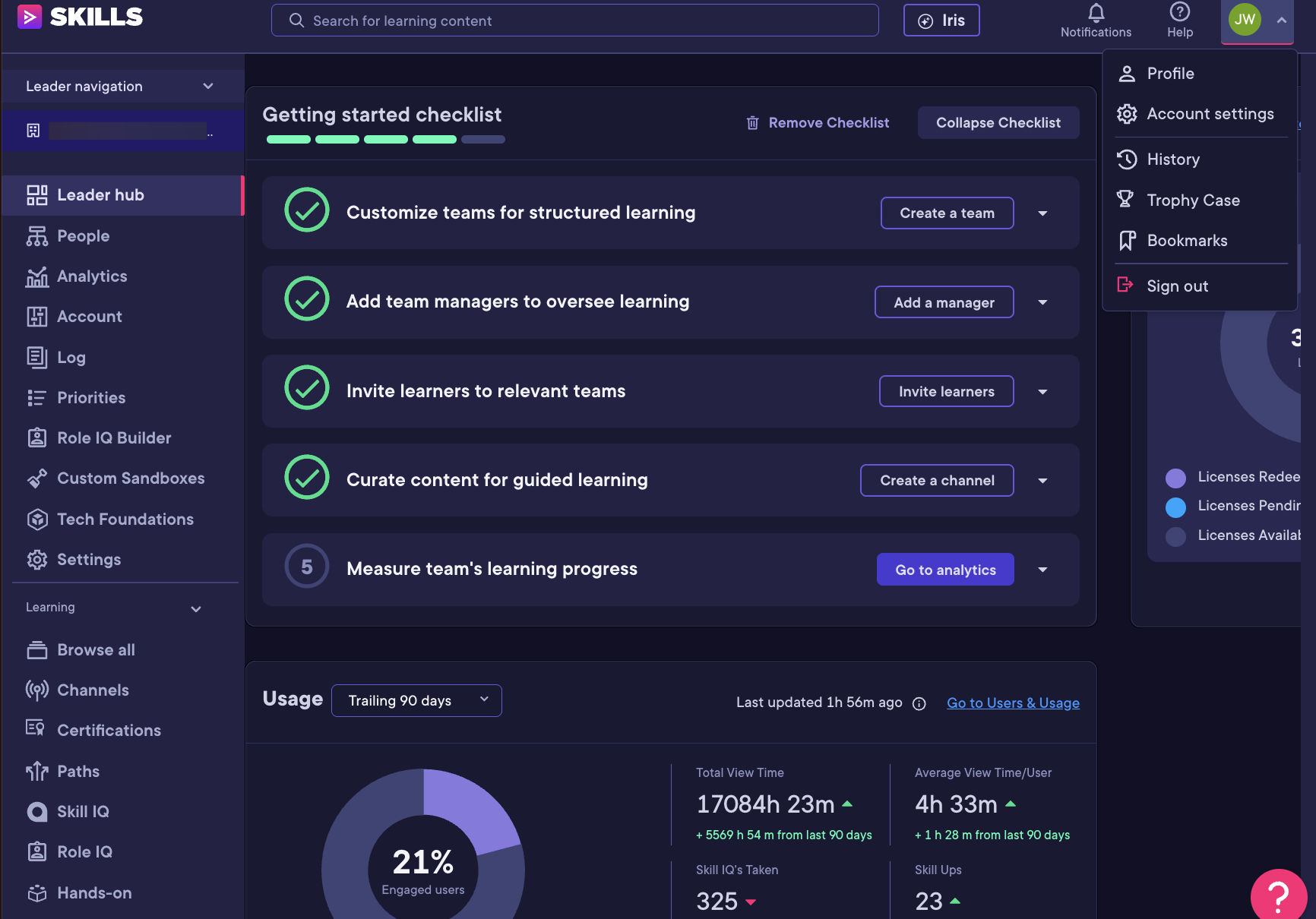
Task: Click step 5 circle for Measure progress
Action: [307, 567]
